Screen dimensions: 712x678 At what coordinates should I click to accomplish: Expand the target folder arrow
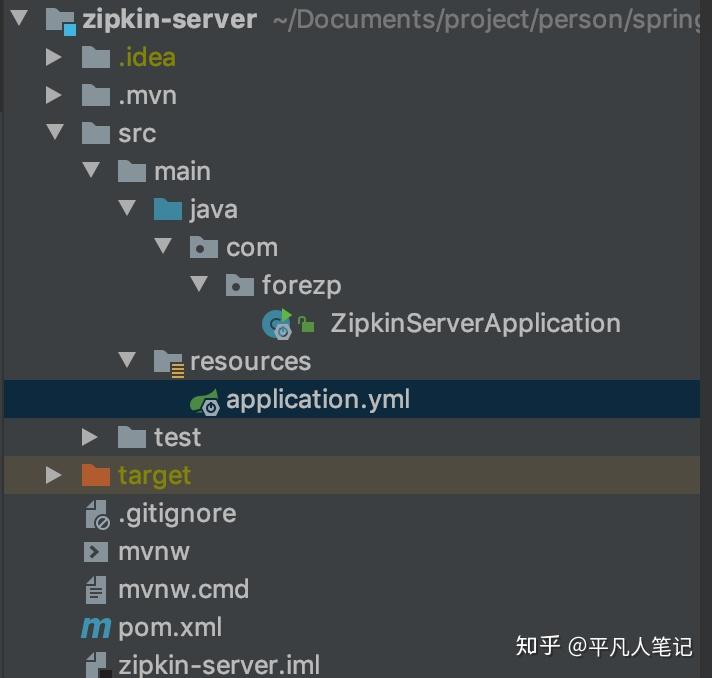(x=54, y=475)
